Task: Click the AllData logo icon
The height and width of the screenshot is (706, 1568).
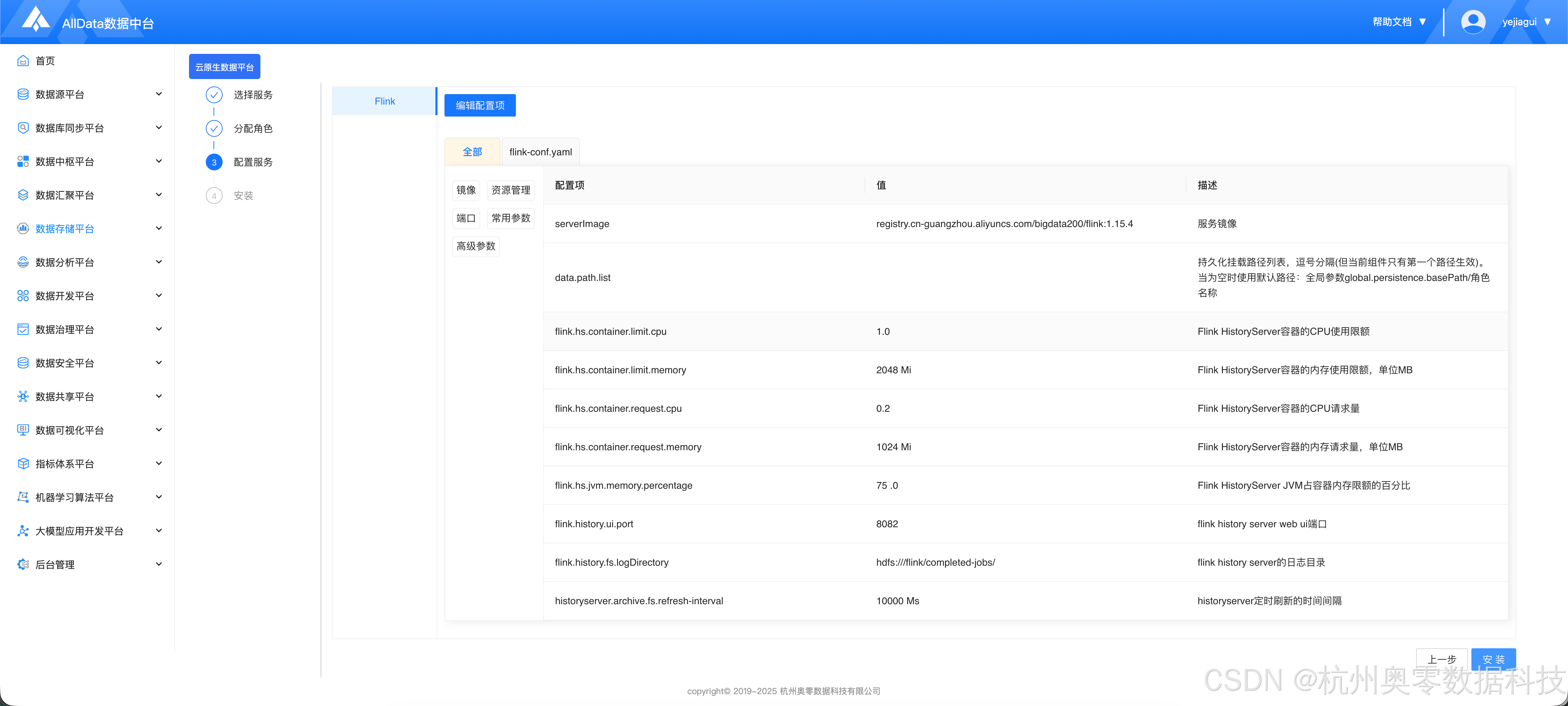Action: pos(35,20)
